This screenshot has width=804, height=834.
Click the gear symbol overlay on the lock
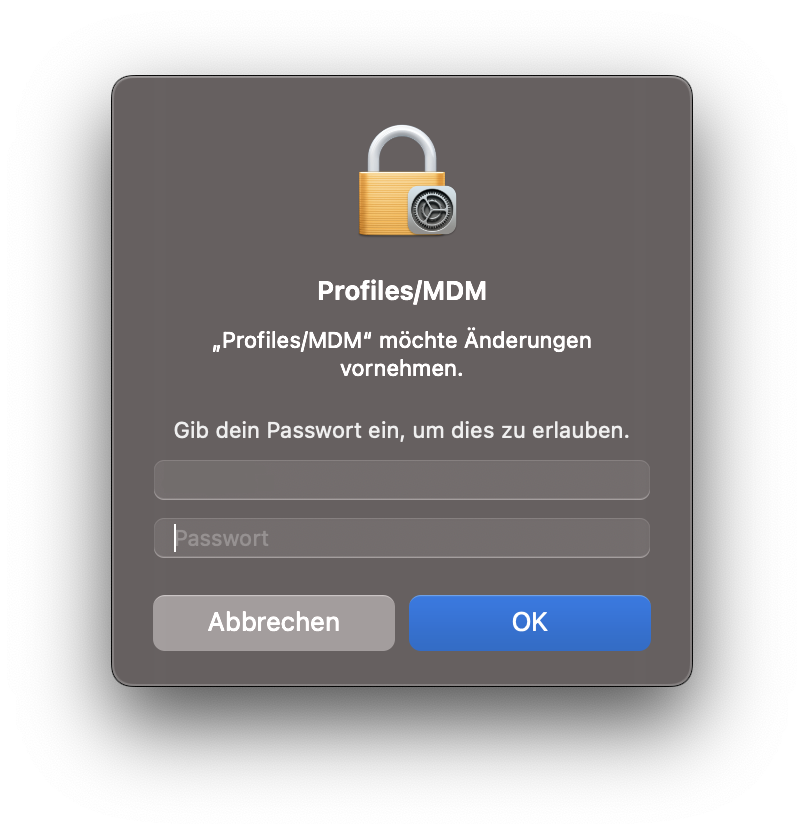tap(433, 210)
